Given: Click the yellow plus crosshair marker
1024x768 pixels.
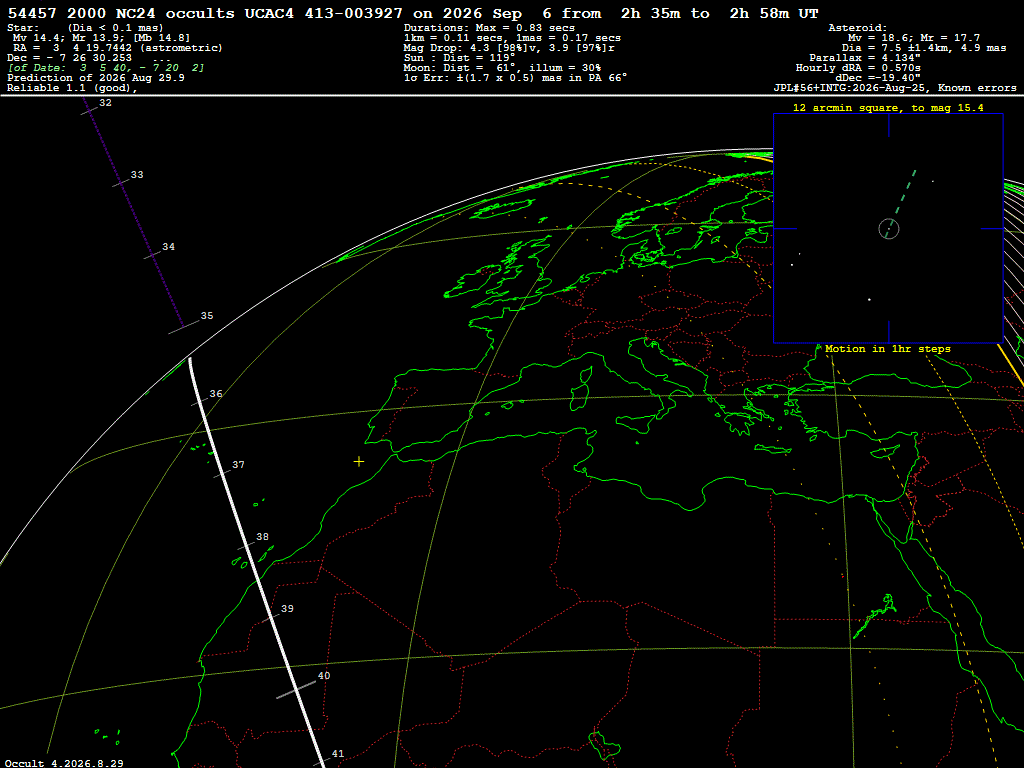Looking at the screenshot, I should pyautogui.click(x=359, y=462).
